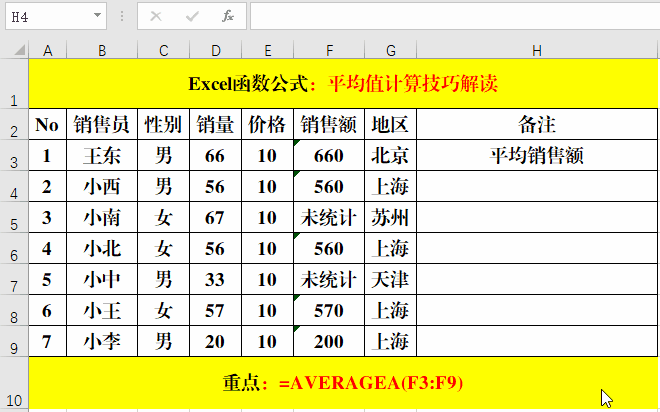
Task: Click the 性别 header cell
Action: coord(163,125)
